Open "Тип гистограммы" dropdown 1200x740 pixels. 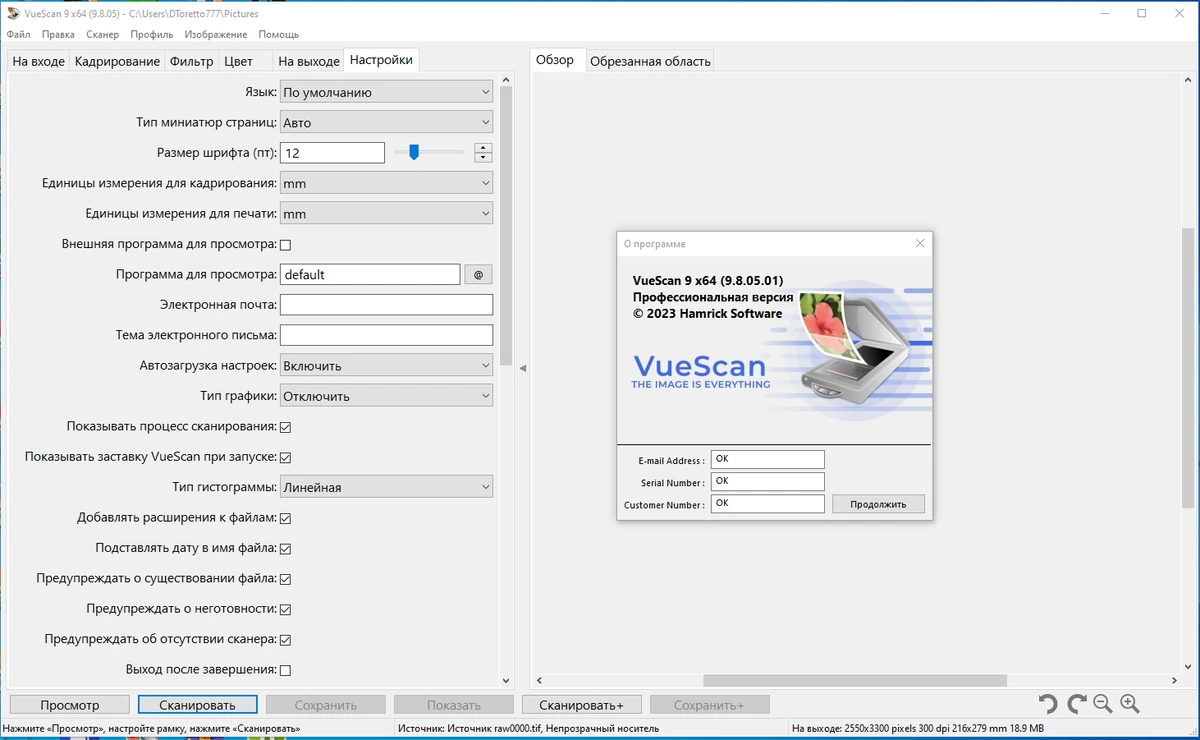(386, 487)
